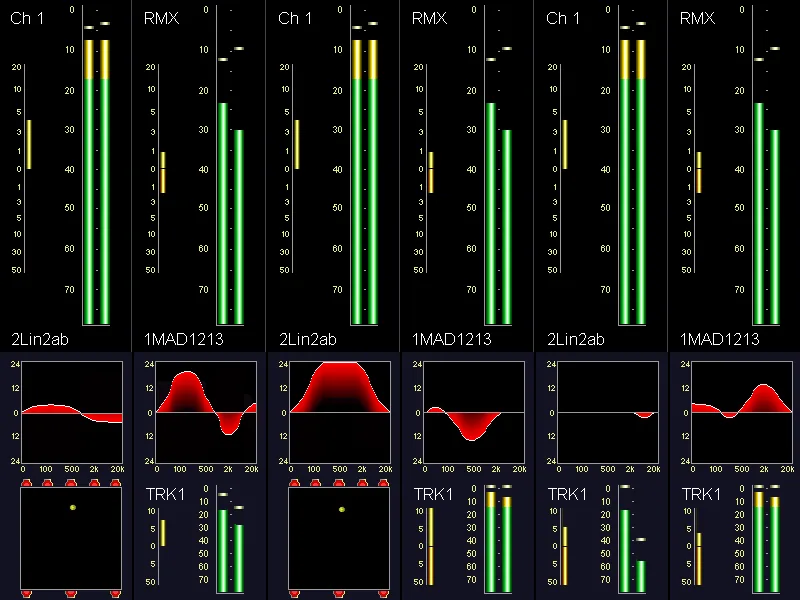Image resolution: width=800 pixels, height=600 pixels.
Task: Click the RMX label on the second strip
Action: tap(161, 18)
